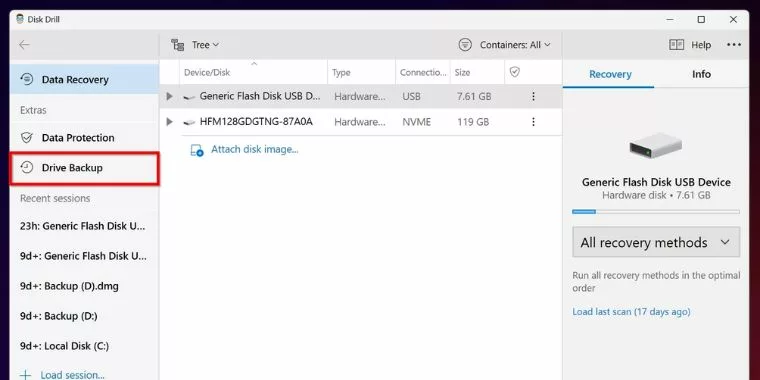The height and width of the screenshot is (380, 760).
Task: Click the Drive Backup clock icon
Action: pos(27,168)
